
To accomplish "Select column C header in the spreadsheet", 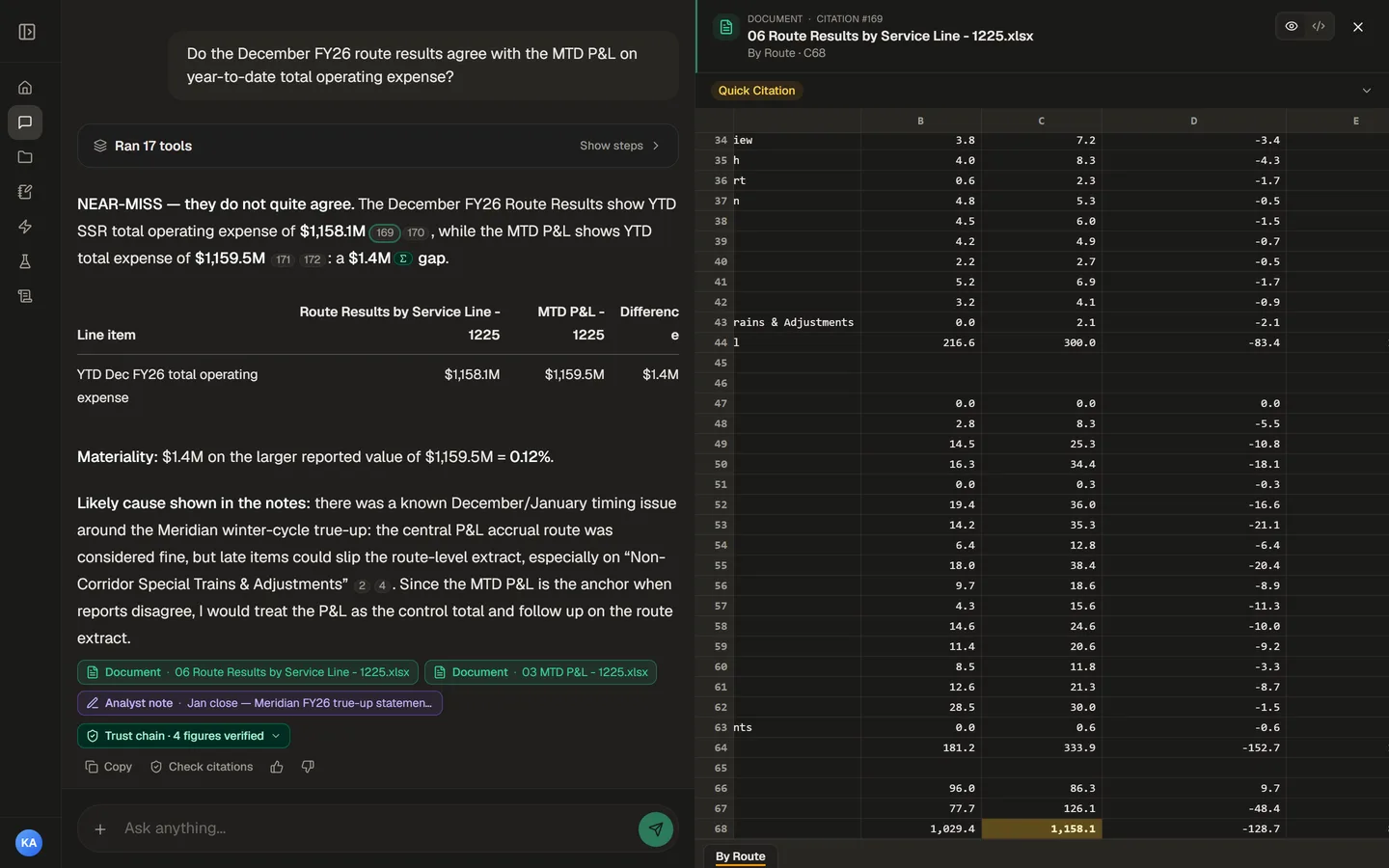I will coord(1041,121).
